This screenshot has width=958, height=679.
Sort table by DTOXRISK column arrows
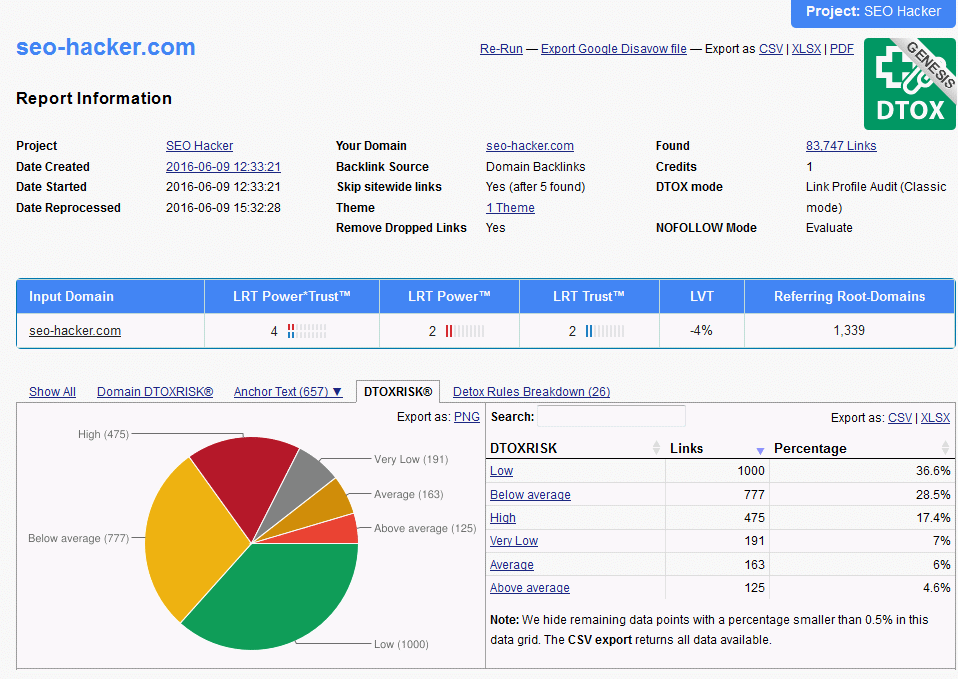point(656,448)
